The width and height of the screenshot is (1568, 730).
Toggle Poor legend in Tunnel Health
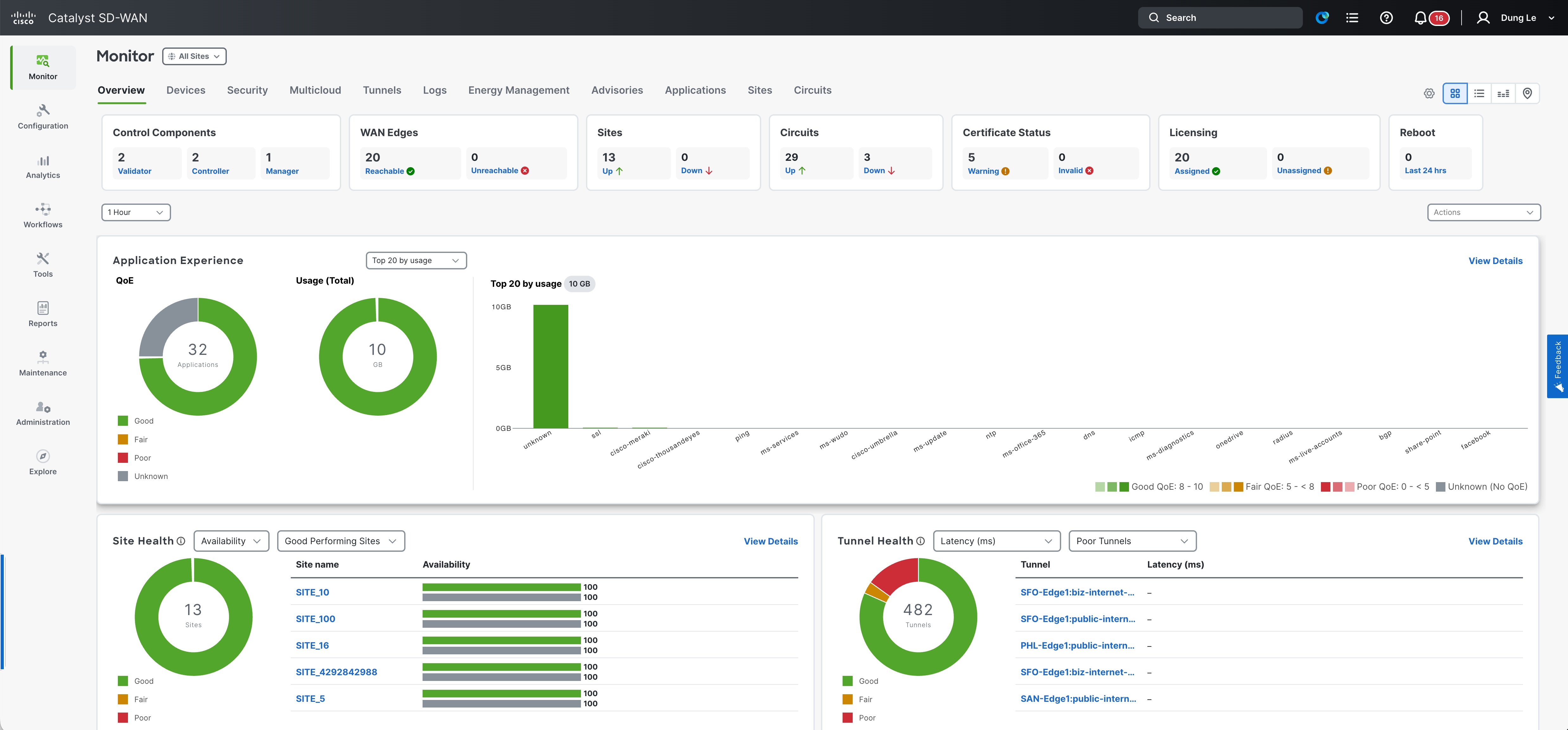pos(859,718)
